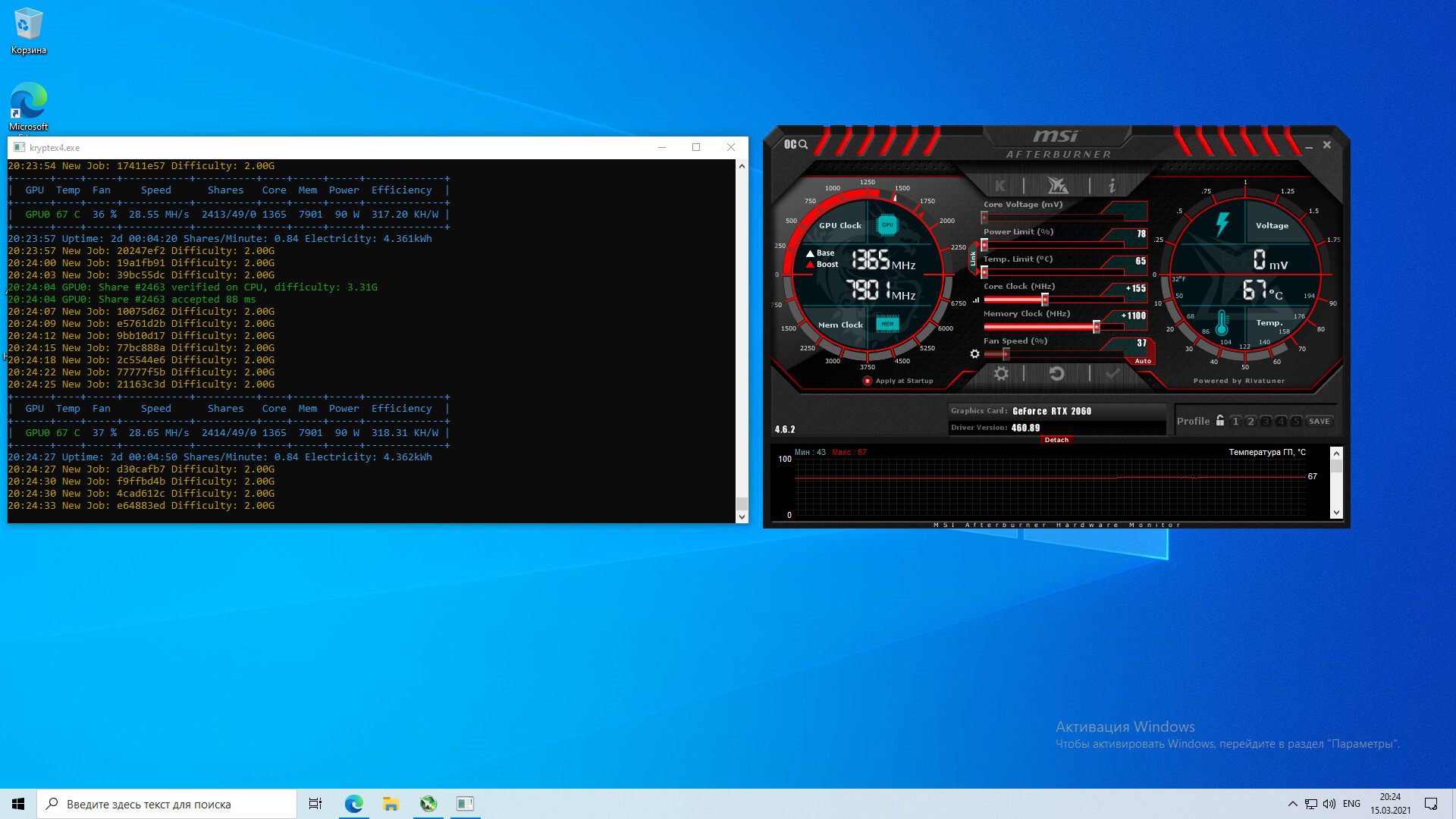
Task: Click the lightning bolt voltage icon
Action: pyautogui.click(x=1222, y=224)
